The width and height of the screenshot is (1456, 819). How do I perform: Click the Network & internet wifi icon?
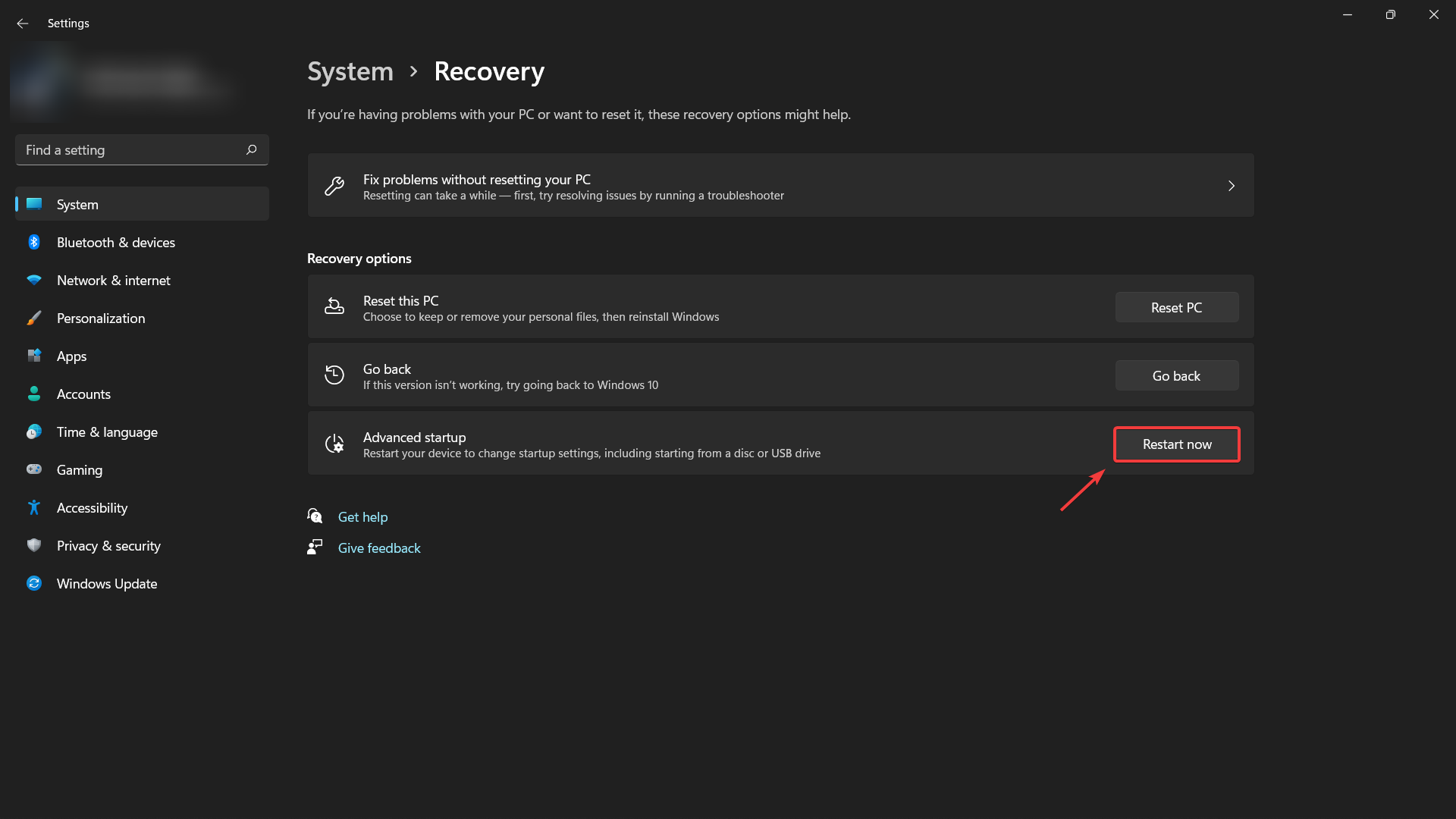pyautogui.click(x=34, y=281)
